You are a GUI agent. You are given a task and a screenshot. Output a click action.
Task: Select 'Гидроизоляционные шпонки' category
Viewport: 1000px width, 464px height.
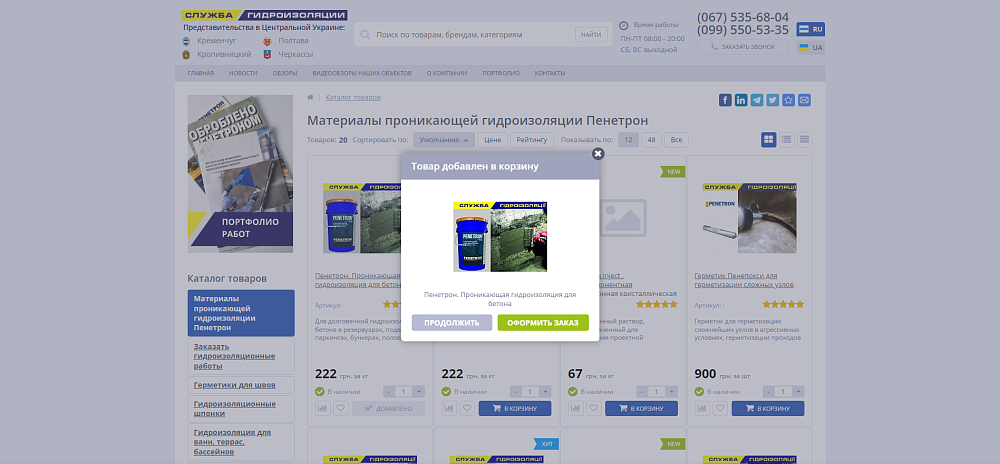click(241, 409)
